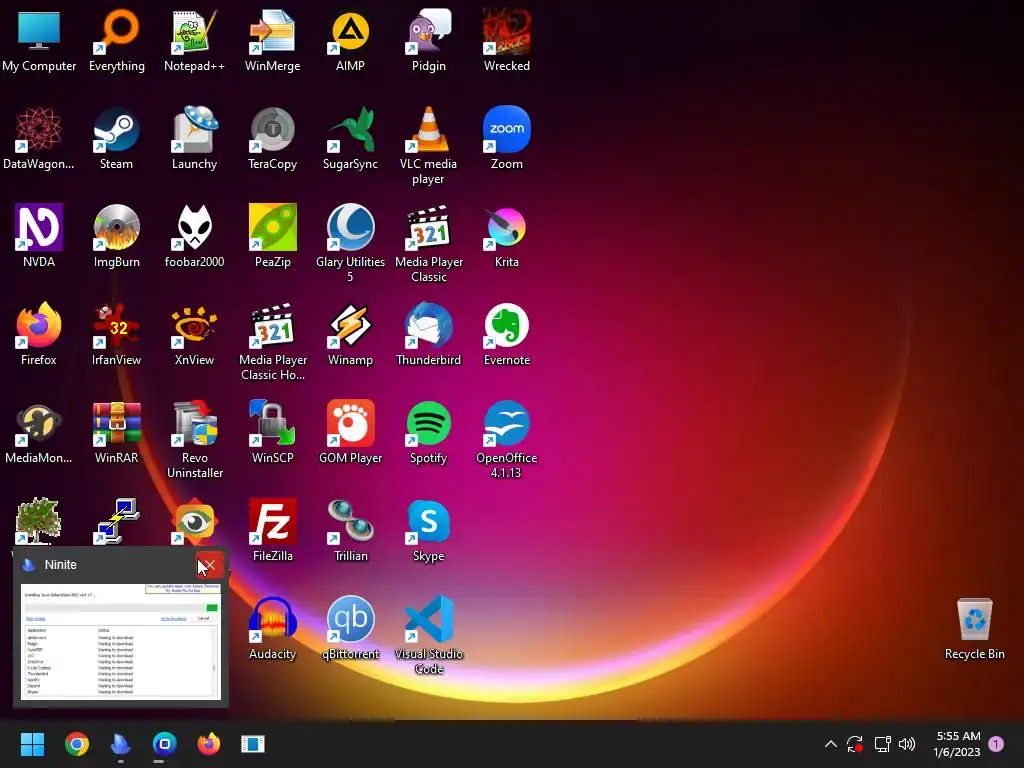This screenshot has width=1024, height=768.
Task: Click the Firefox desktop shortcut
Action: click(x=39, y=334)
